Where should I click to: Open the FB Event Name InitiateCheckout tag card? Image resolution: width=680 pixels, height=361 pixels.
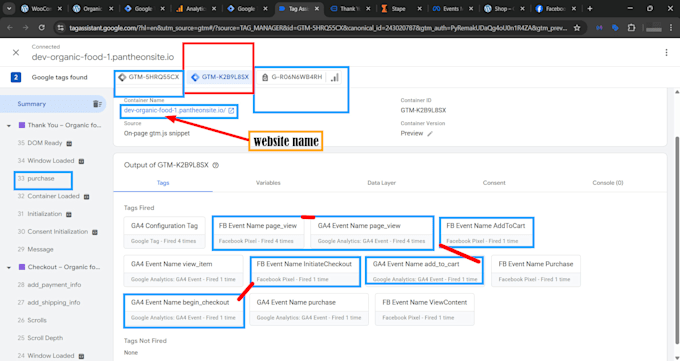pos(305,271)
